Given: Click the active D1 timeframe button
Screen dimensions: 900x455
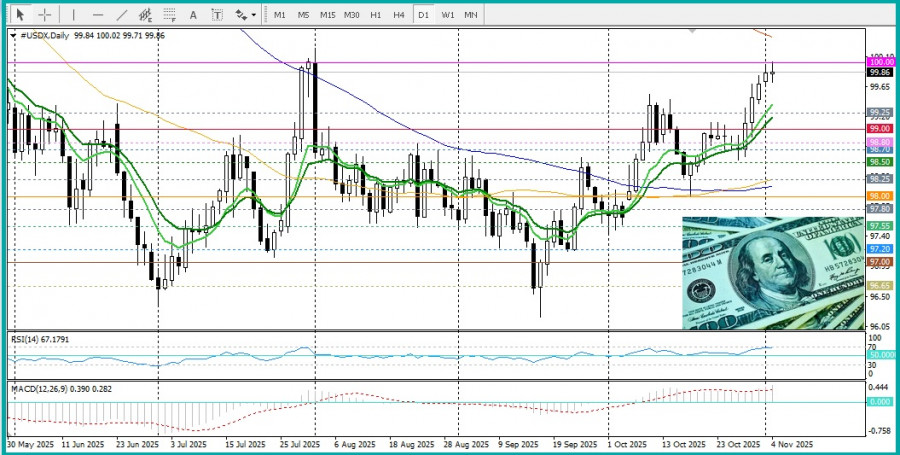Looking at the screenshot, I should tap(423, 15).
